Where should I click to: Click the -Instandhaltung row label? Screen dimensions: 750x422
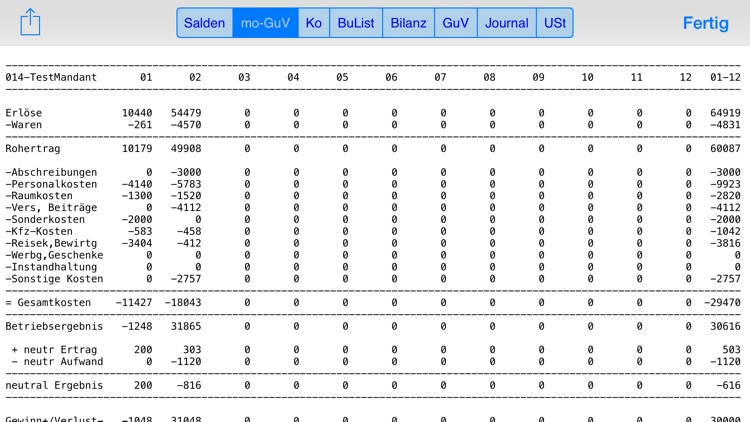pos(51,267)
